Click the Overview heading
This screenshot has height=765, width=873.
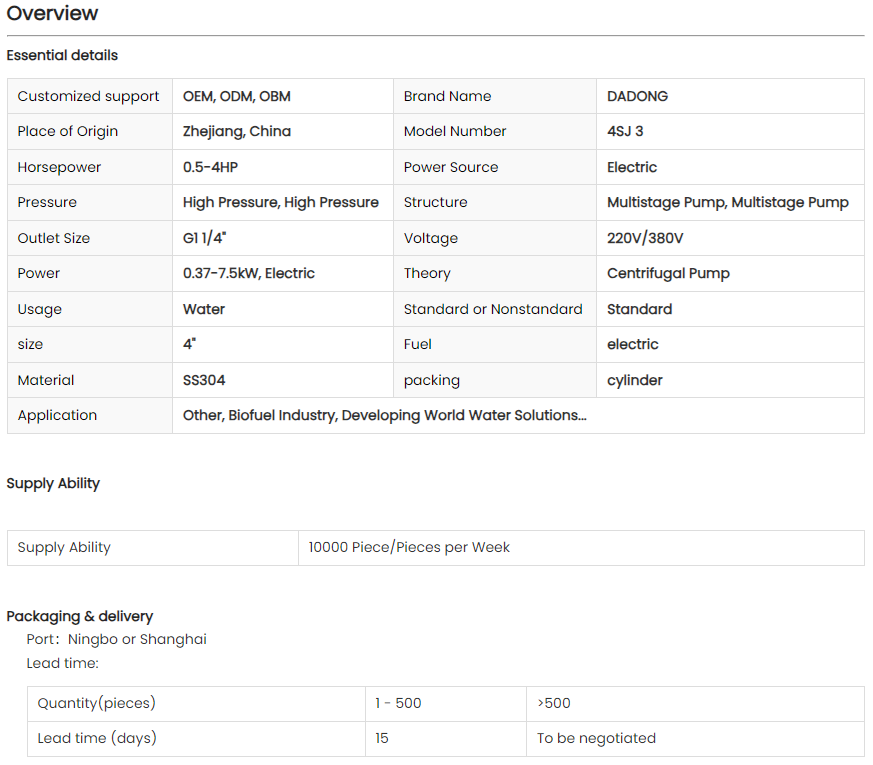52,13
